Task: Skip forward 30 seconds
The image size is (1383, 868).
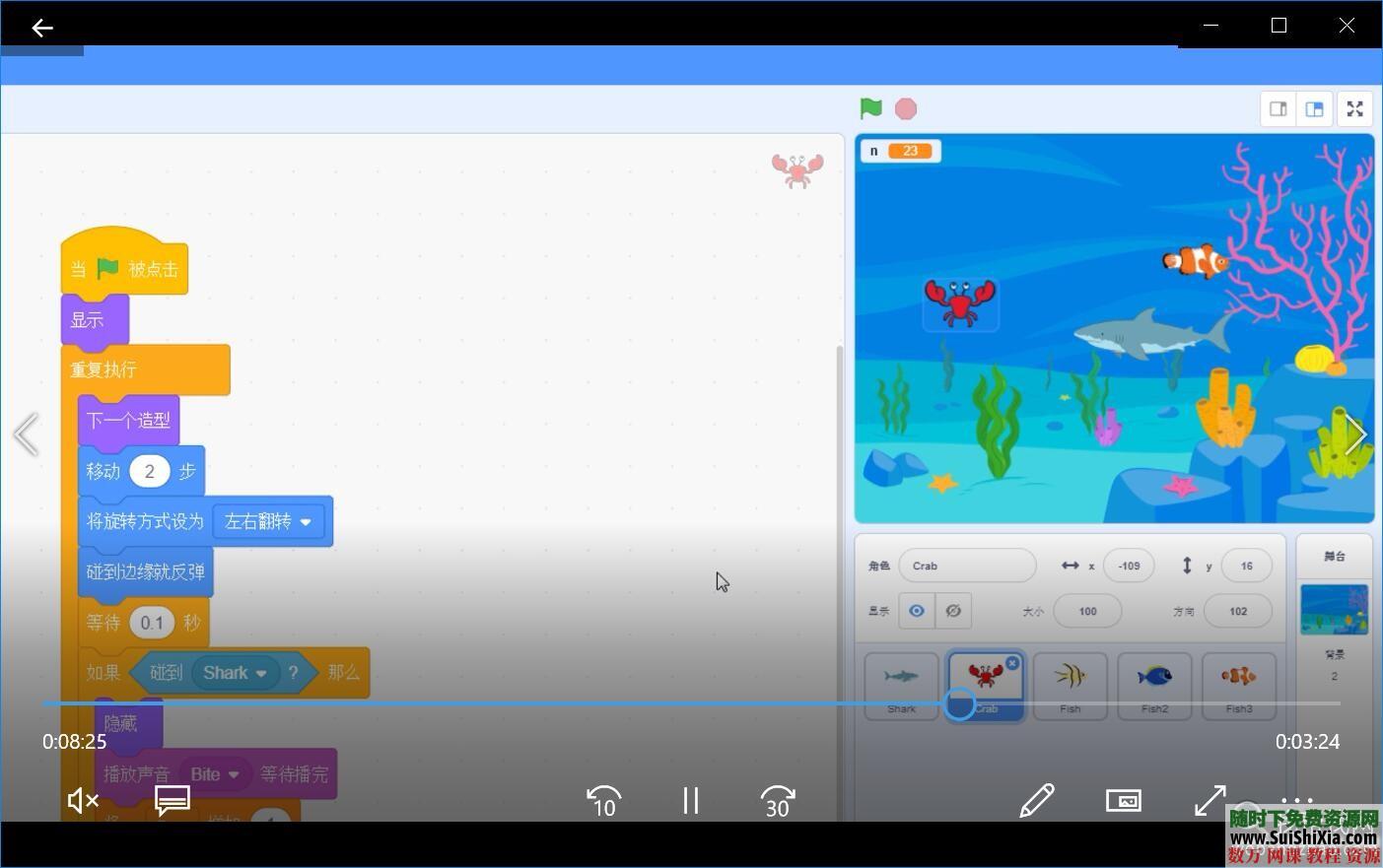Action: coord(778,801)
